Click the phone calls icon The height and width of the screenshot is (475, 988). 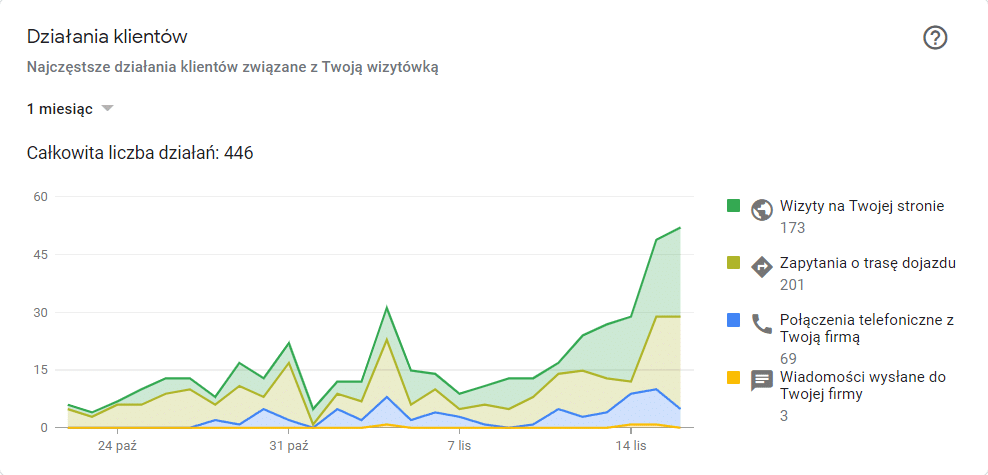tap(762, 323)
